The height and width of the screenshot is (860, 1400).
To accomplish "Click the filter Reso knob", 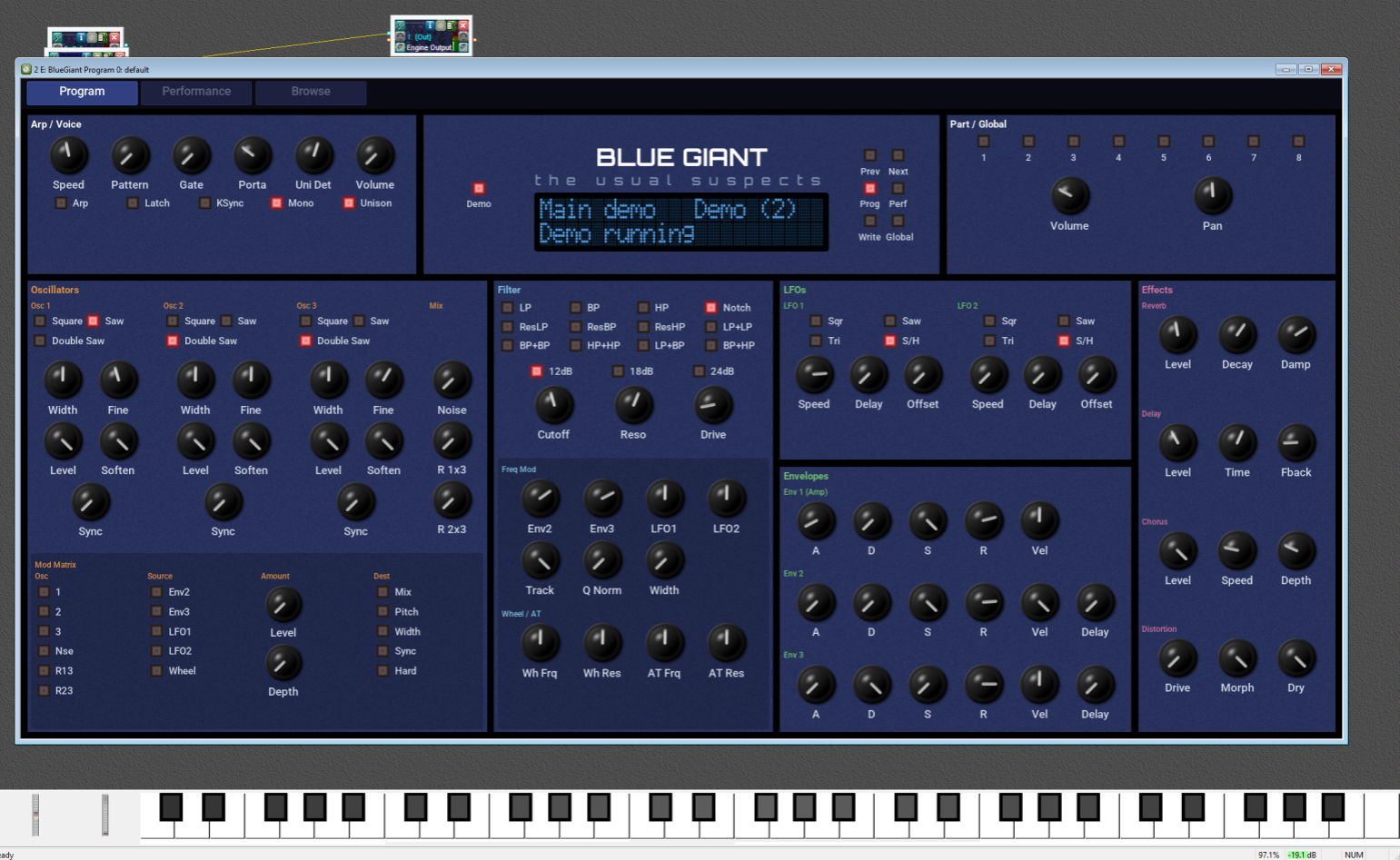I will [x=633, y=406].
